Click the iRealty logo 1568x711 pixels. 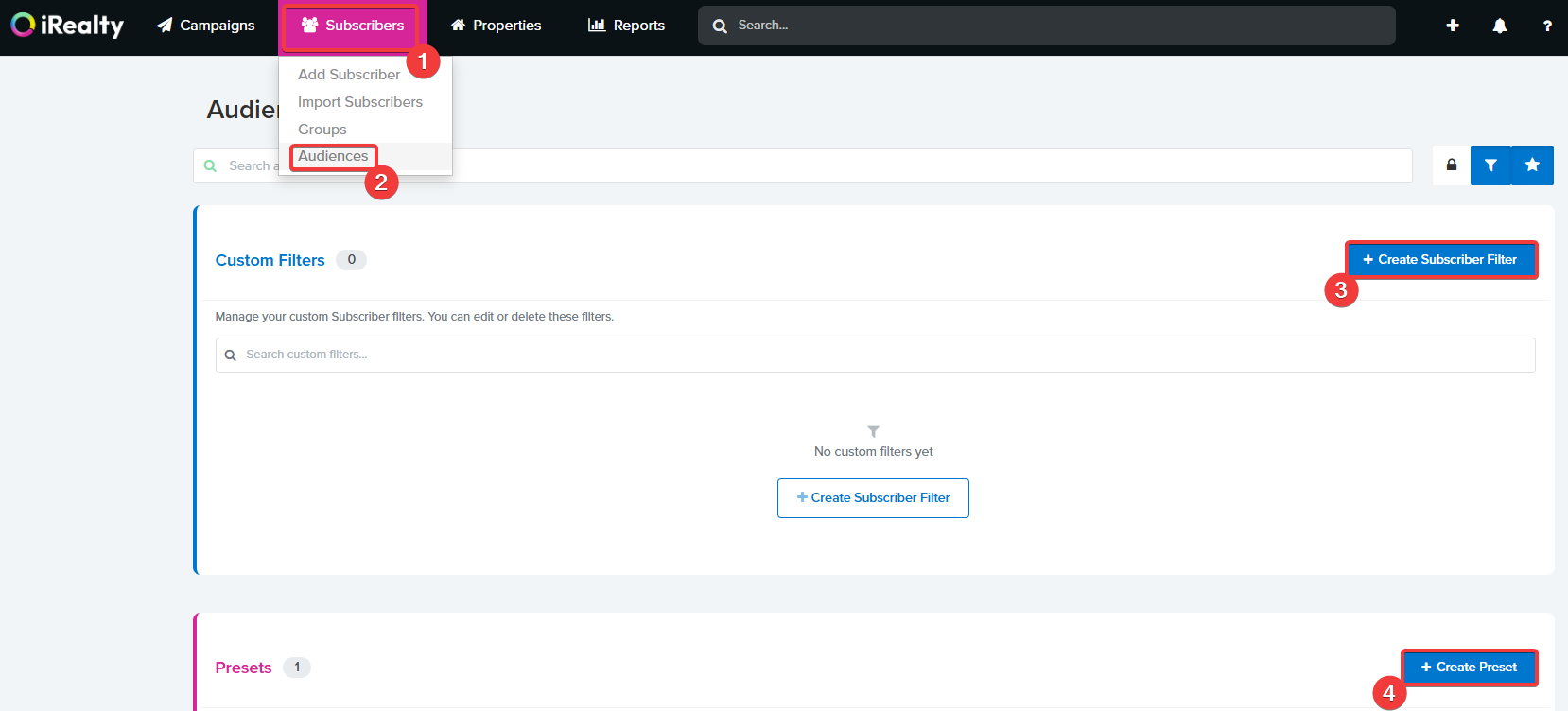point(67,26)
